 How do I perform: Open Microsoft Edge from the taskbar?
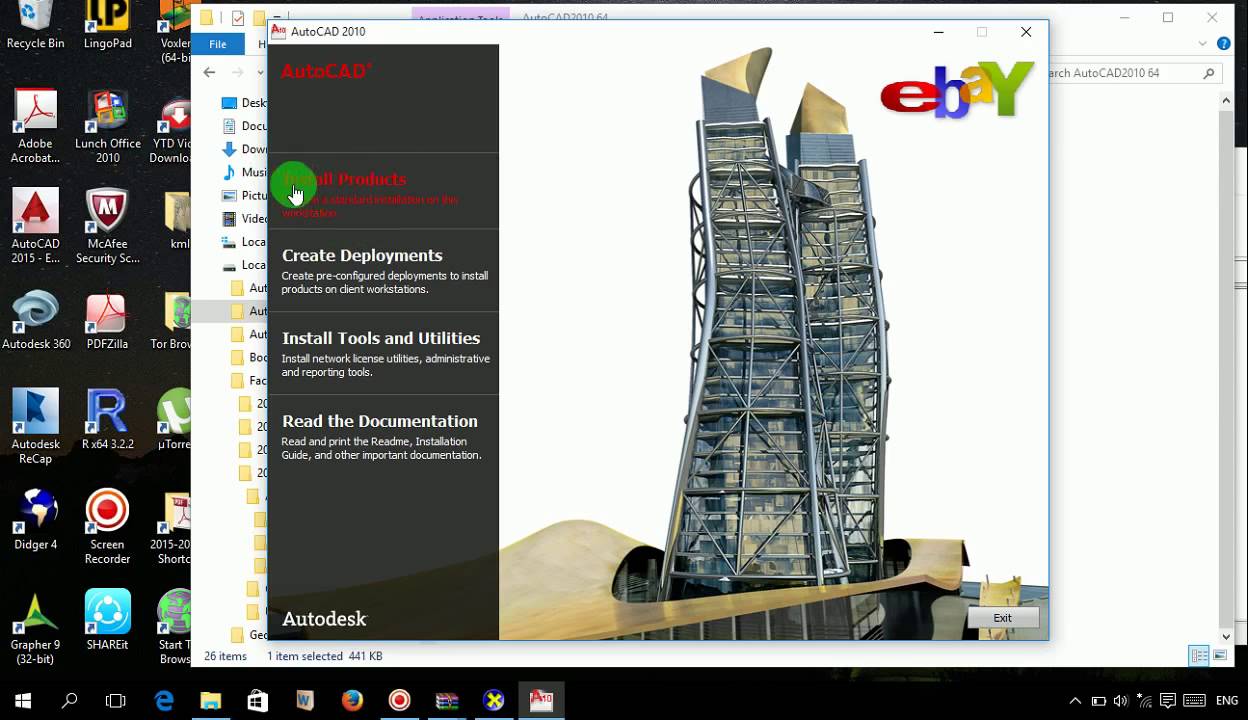[x=164, y=701]
